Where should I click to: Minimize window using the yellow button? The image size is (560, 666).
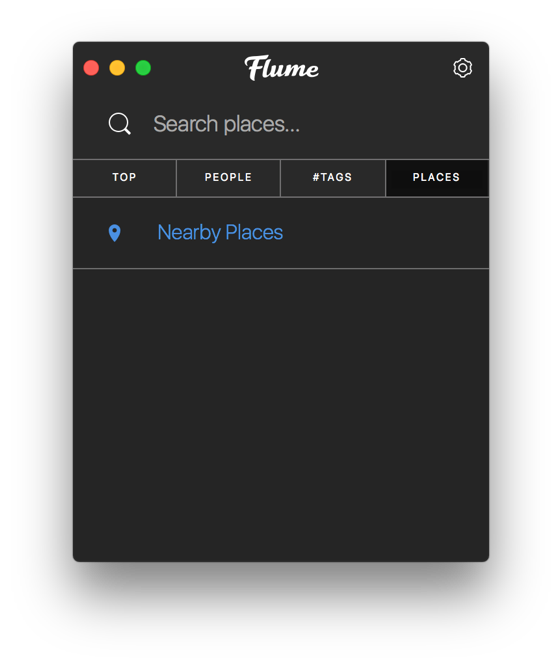click(117, 68)
